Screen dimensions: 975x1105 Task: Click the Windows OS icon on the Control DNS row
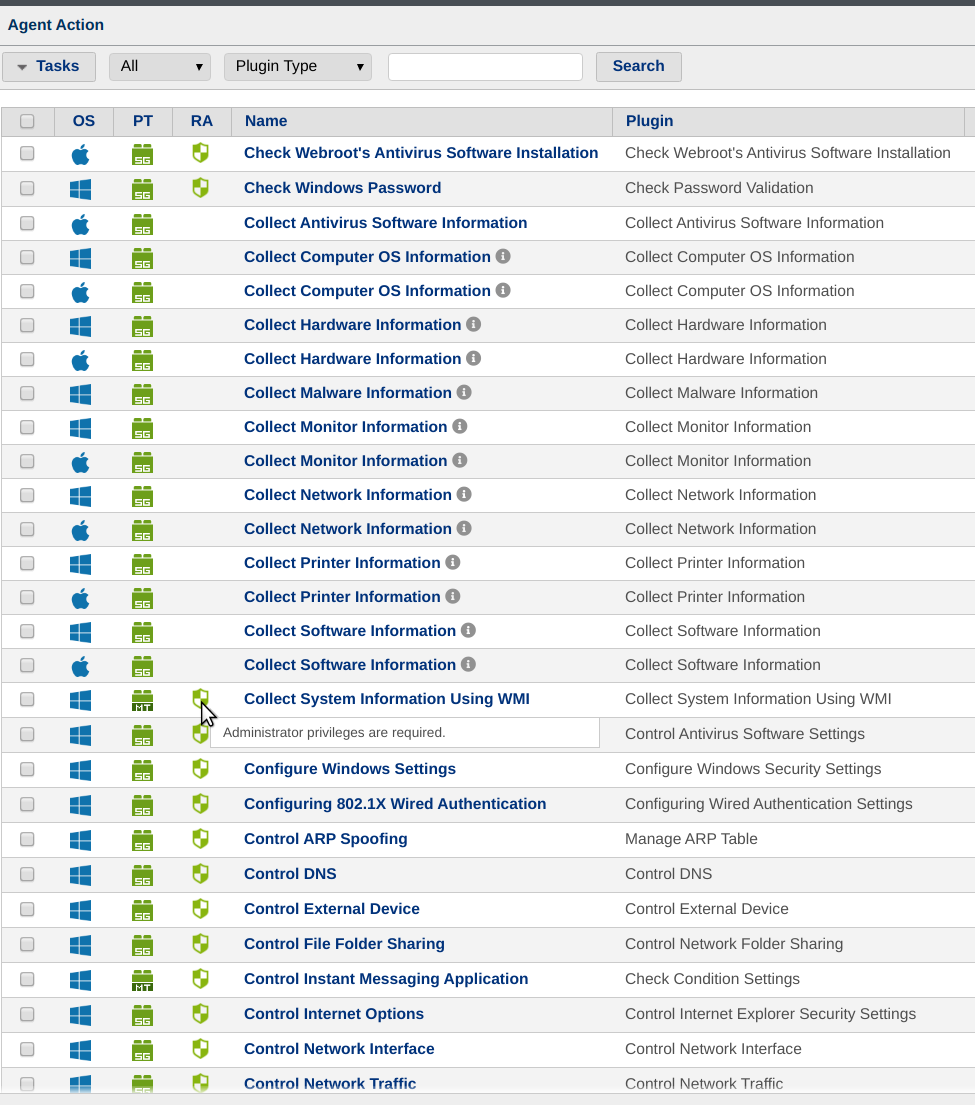click(x=80, y=874)
